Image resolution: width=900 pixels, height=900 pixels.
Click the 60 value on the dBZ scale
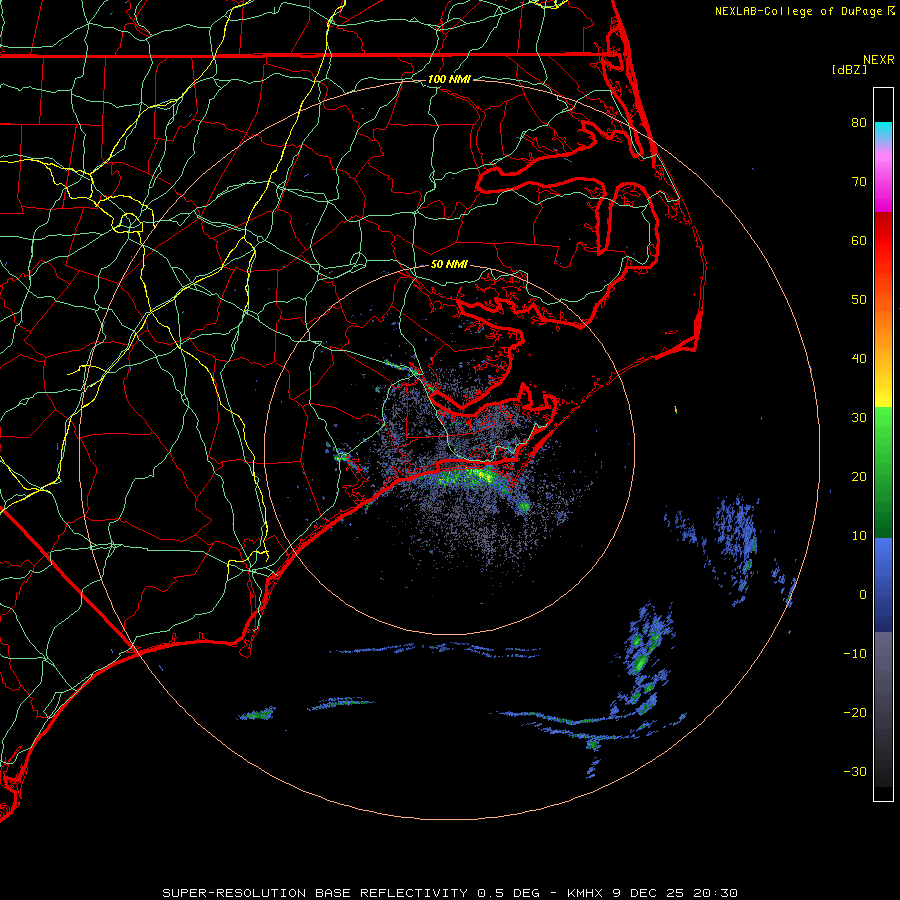pyautogui.click(x=859, y=241)
